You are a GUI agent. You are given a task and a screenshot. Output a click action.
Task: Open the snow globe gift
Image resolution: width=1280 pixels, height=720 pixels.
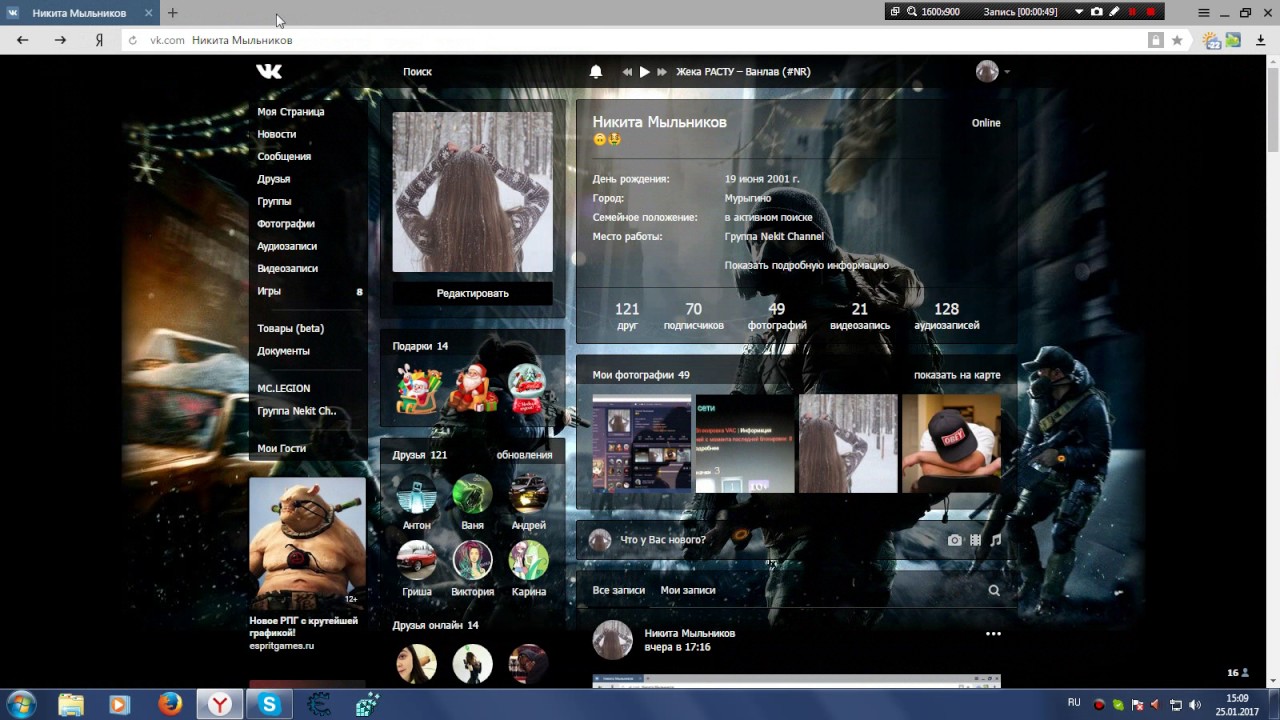tap(527, 388)
